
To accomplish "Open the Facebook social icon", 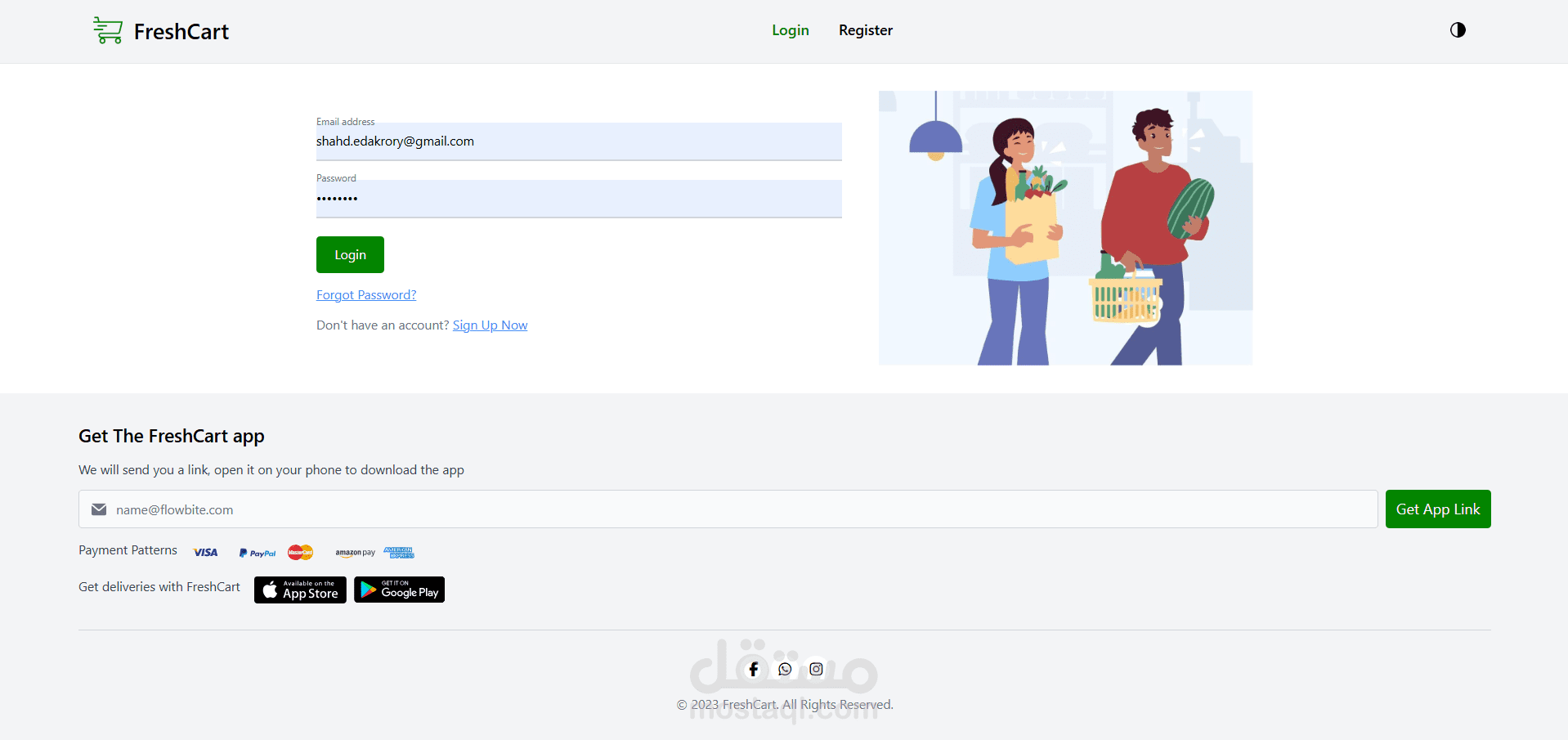I will (754, 669).
